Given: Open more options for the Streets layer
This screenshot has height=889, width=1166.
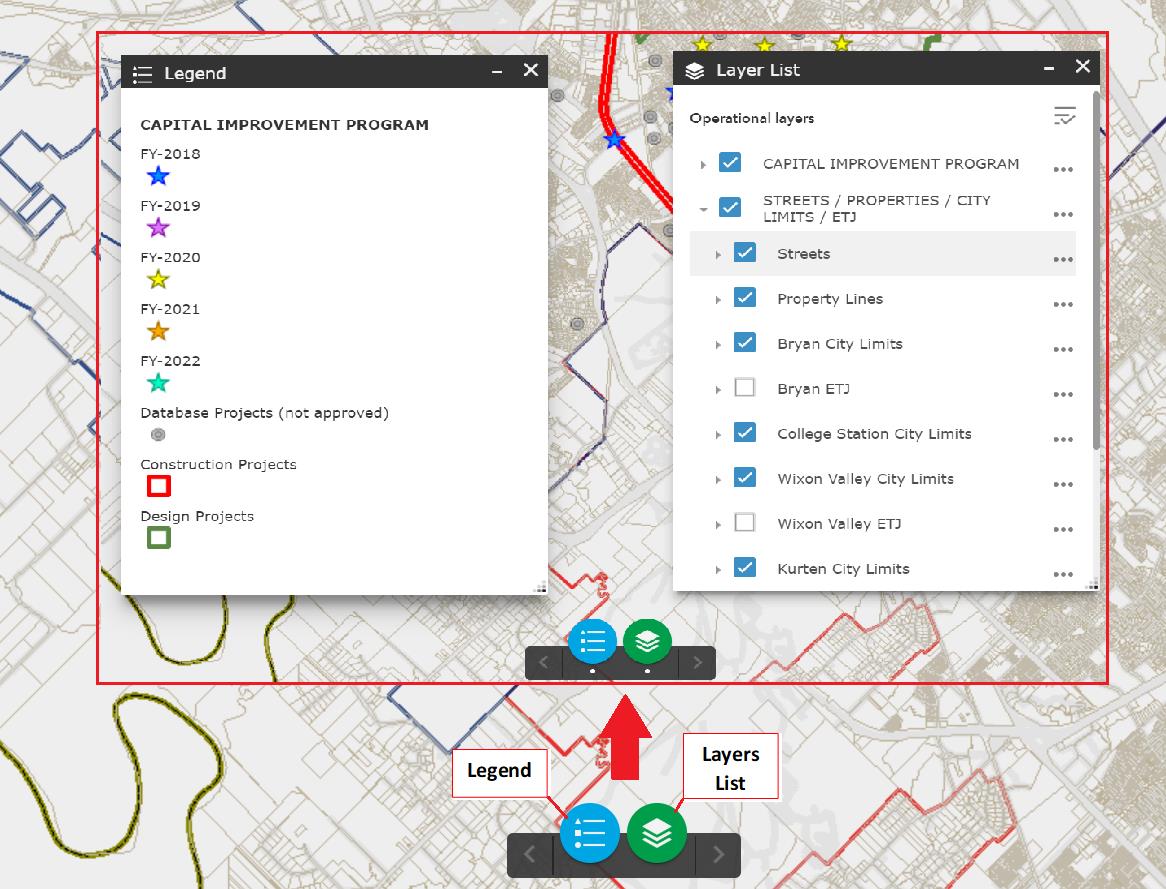Looking at the screenshot, I should click(1063, 258).
